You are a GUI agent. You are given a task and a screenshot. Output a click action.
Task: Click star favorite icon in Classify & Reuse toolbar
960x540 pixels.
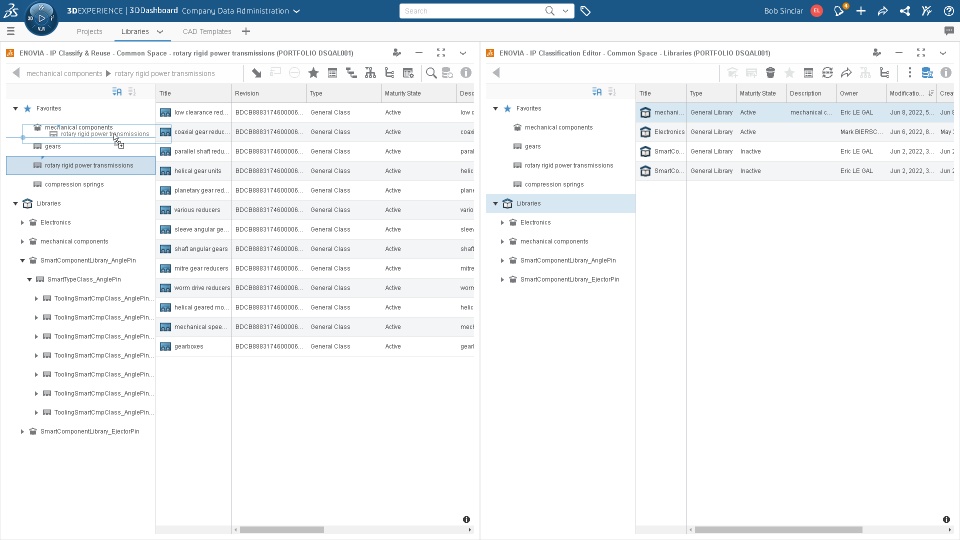point(313,73)
